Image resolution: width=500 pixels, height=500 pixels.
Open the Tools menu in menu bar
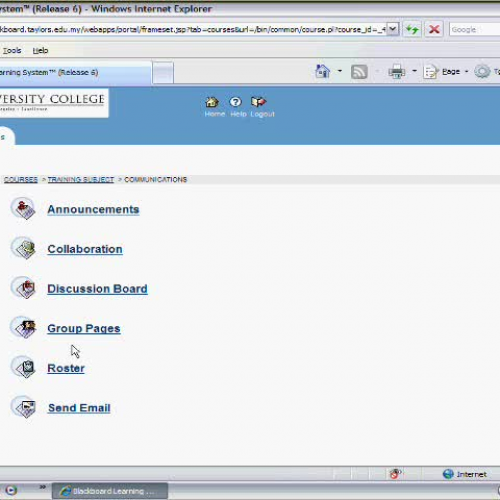[12, 50]
